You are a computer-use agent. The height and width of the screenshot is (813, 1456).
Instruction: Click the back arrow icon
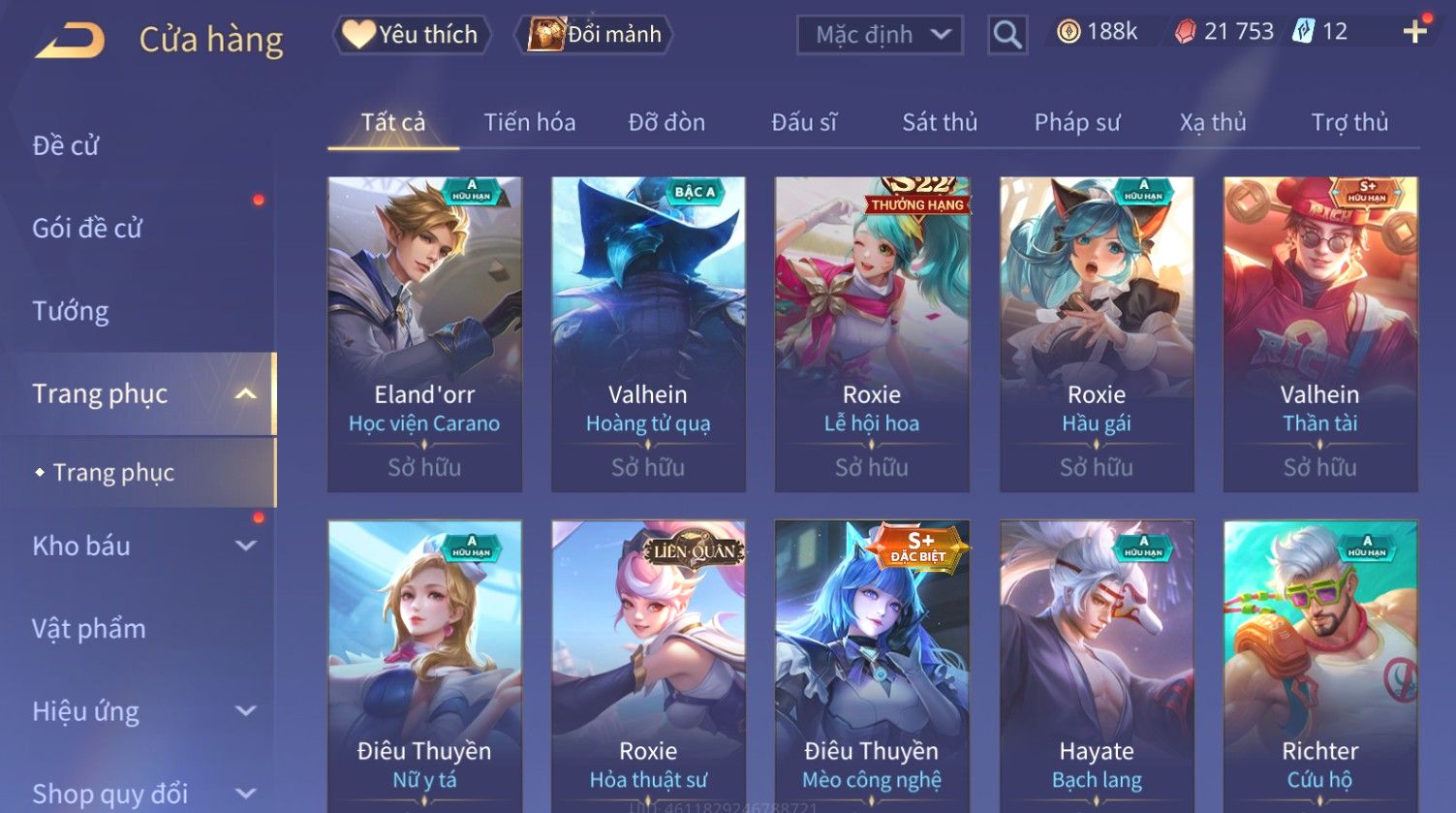click(x=70, y=41)
